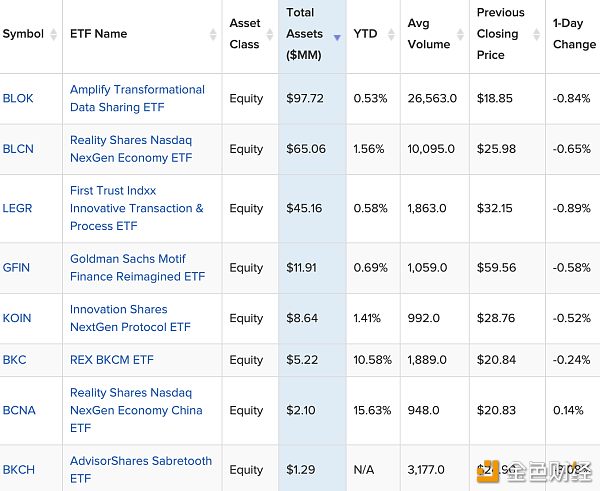Sort by Previous Closing Price header

500,33
